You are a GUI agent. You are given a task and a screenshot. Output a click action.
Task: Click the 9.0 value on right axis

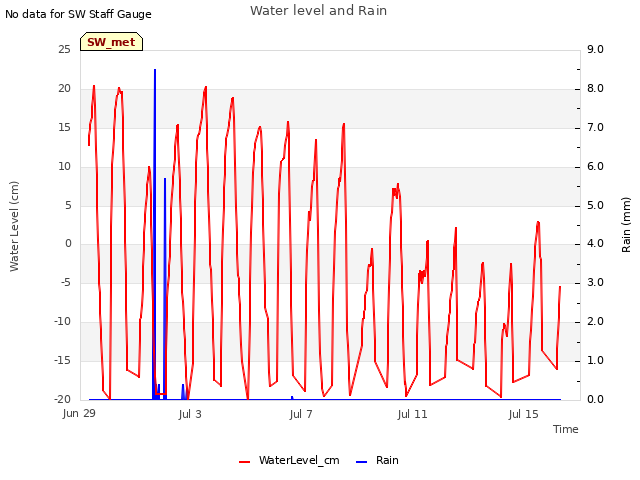[595, 49]
